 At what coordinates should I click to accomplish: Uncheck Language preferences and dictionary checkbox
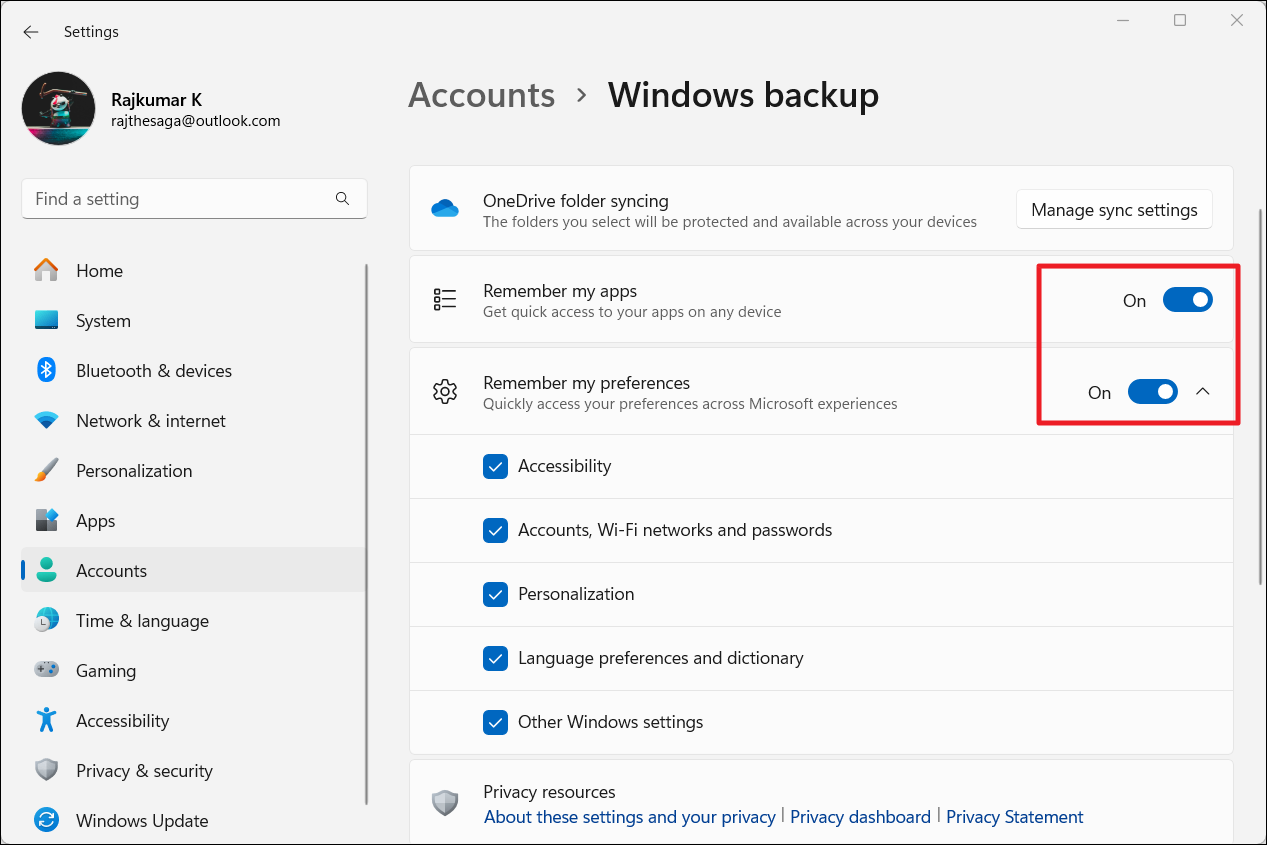pyautogui.click(x=495, y=658)
